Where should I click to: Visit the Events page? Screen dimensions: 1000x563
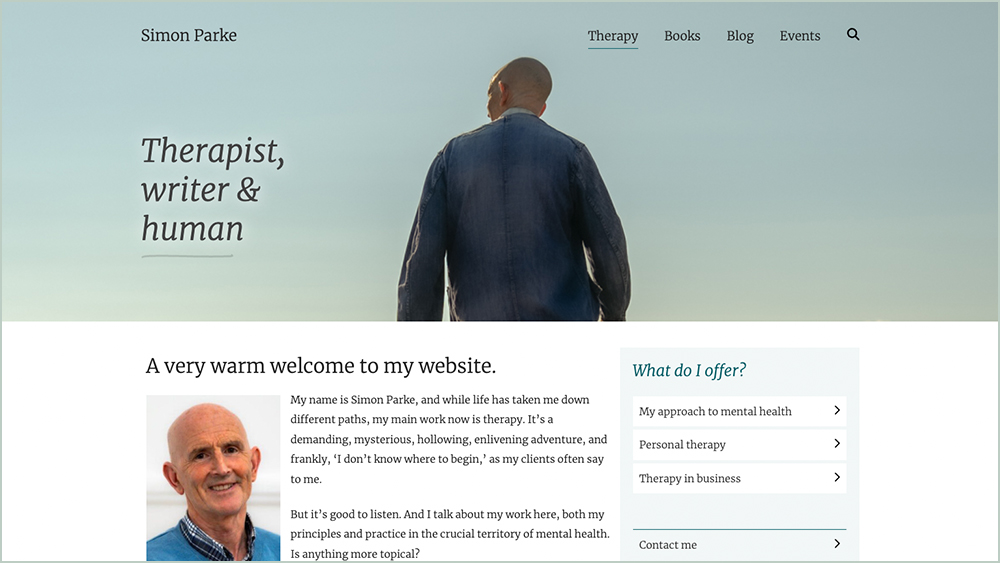tap(800, 36)
